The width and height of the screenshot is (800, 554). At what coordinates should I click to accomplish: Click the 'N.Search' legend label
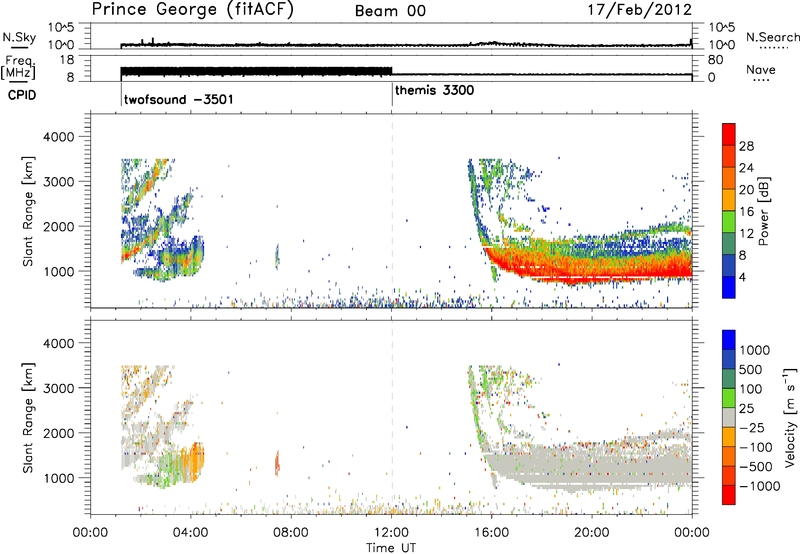tap(772, 37)
